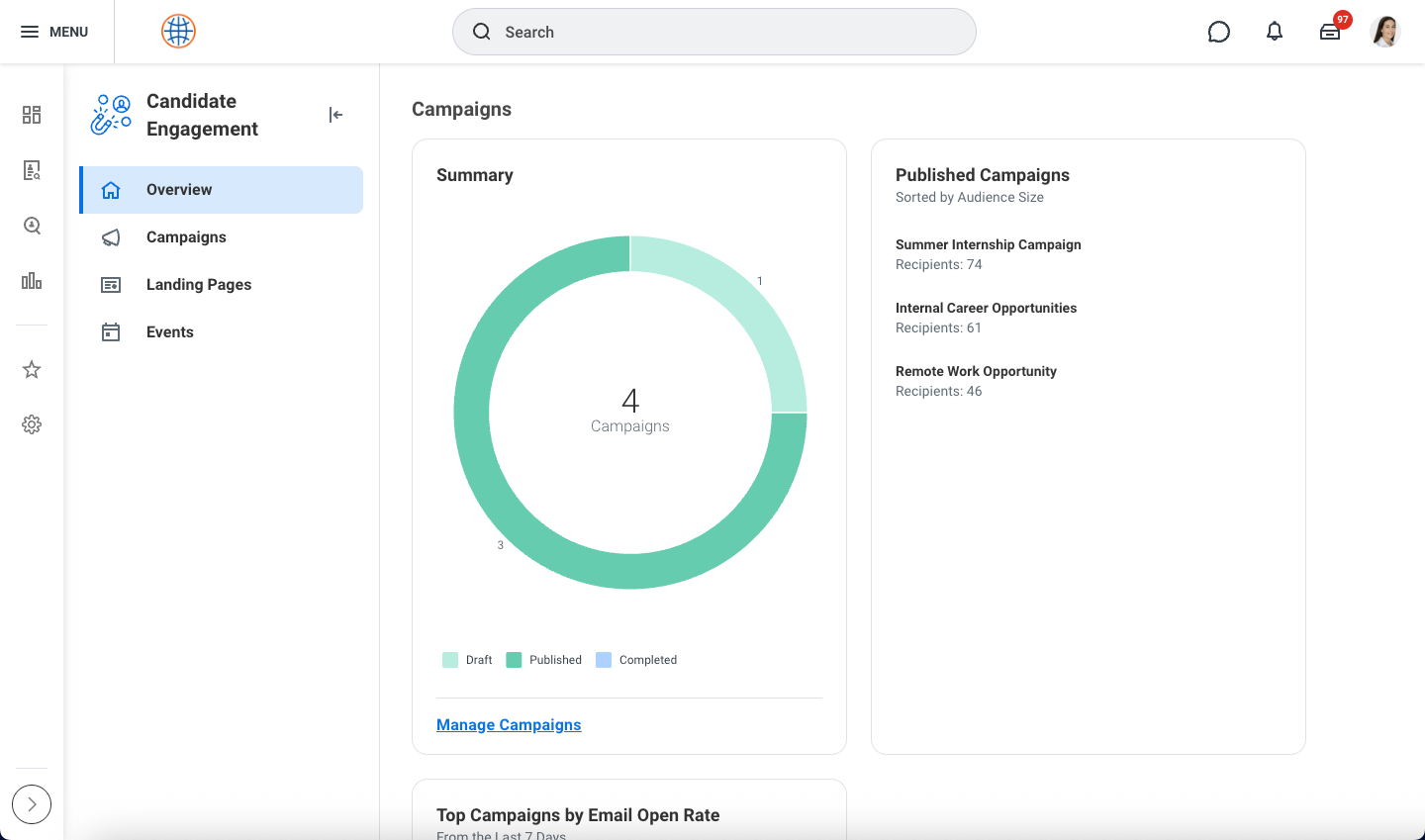Viewport: 1425px width, 840px height.
Task: Open the main MENU hamburger
Action: (54, 32)
